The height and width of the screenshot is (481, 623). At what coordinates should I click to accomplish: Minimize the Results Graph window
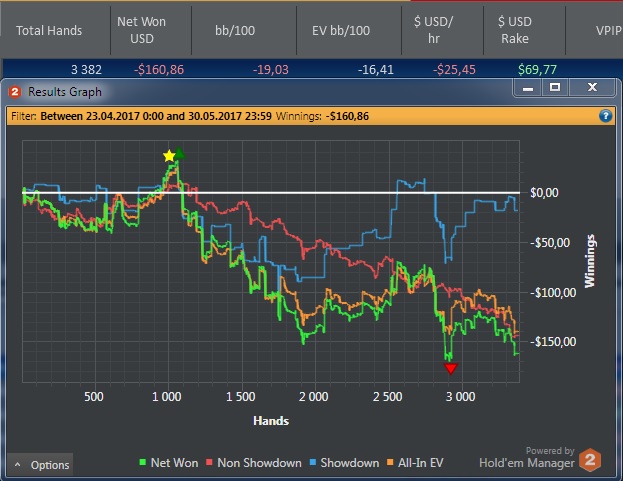point(528,87)
